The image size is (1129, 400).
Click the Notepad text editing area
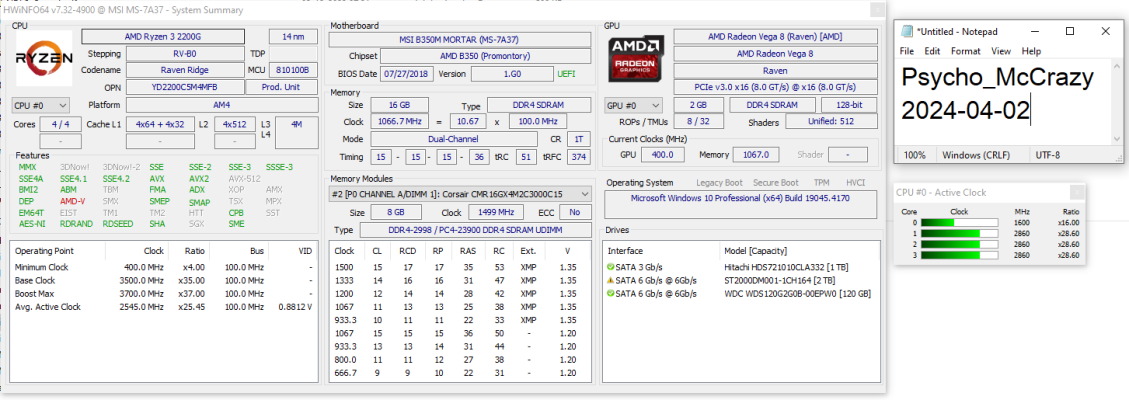1004,102
